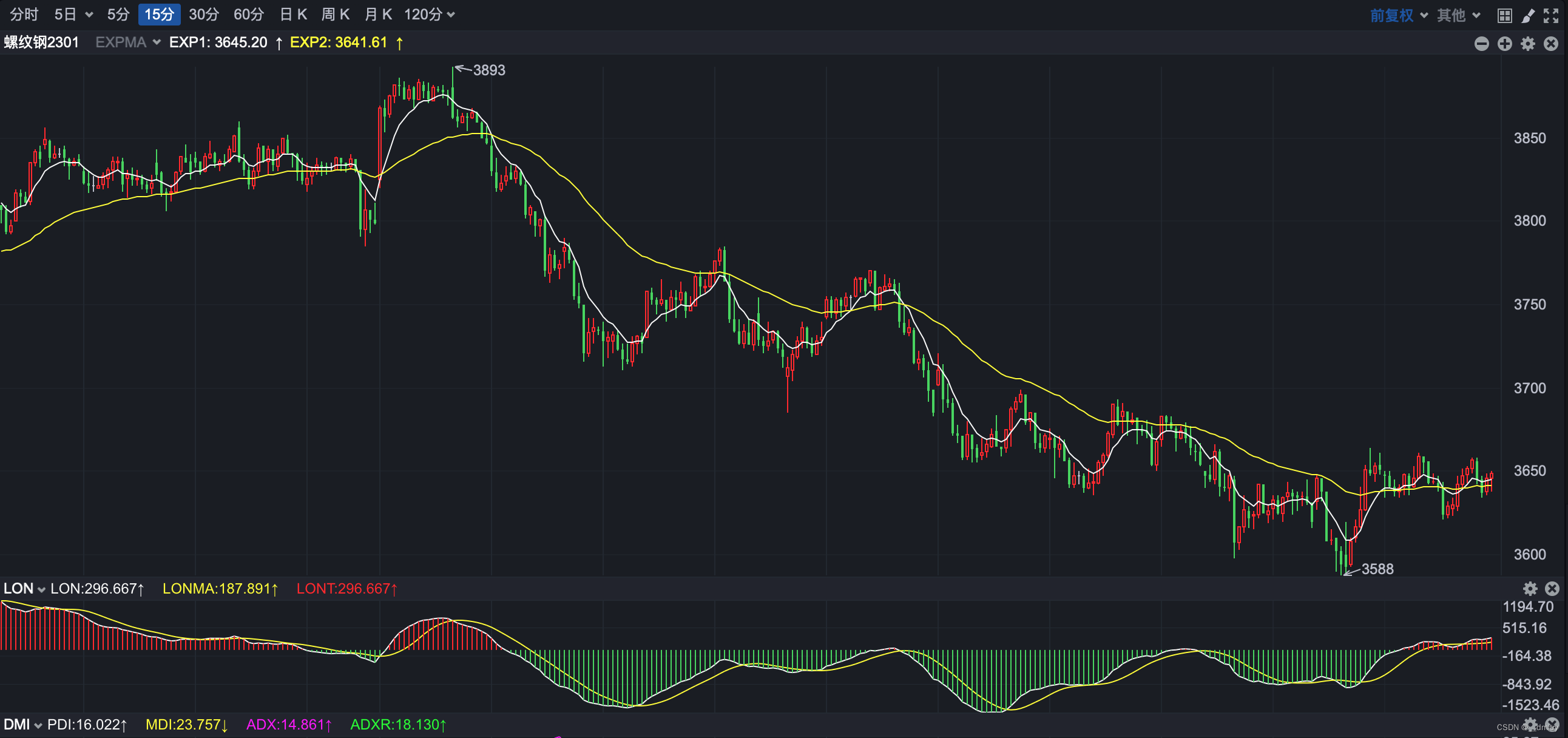Enter fullscreen chart mode
The image size is (1568, 738).
pos(1551,15)
